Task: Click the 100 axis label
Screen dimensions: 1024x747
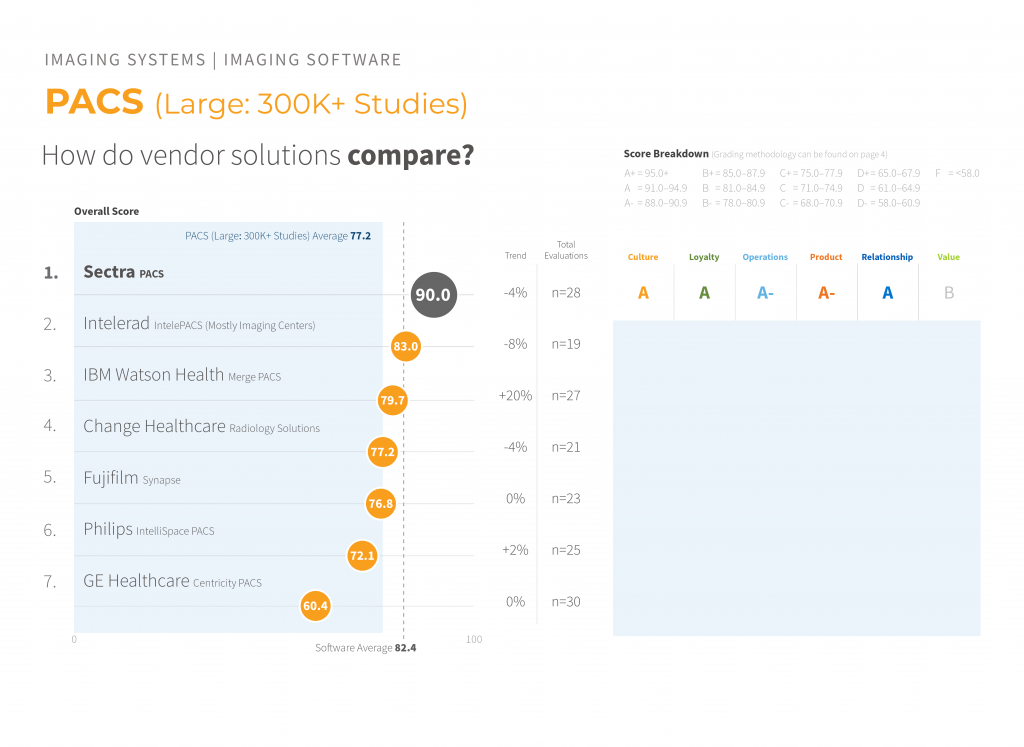Action: click(x=474, y=639)
